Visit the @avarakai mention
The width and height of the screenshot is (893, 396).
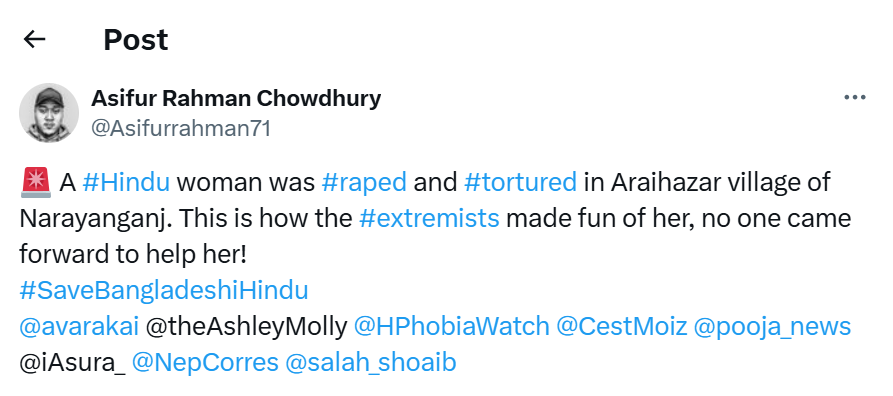click(x=79, y=326)
